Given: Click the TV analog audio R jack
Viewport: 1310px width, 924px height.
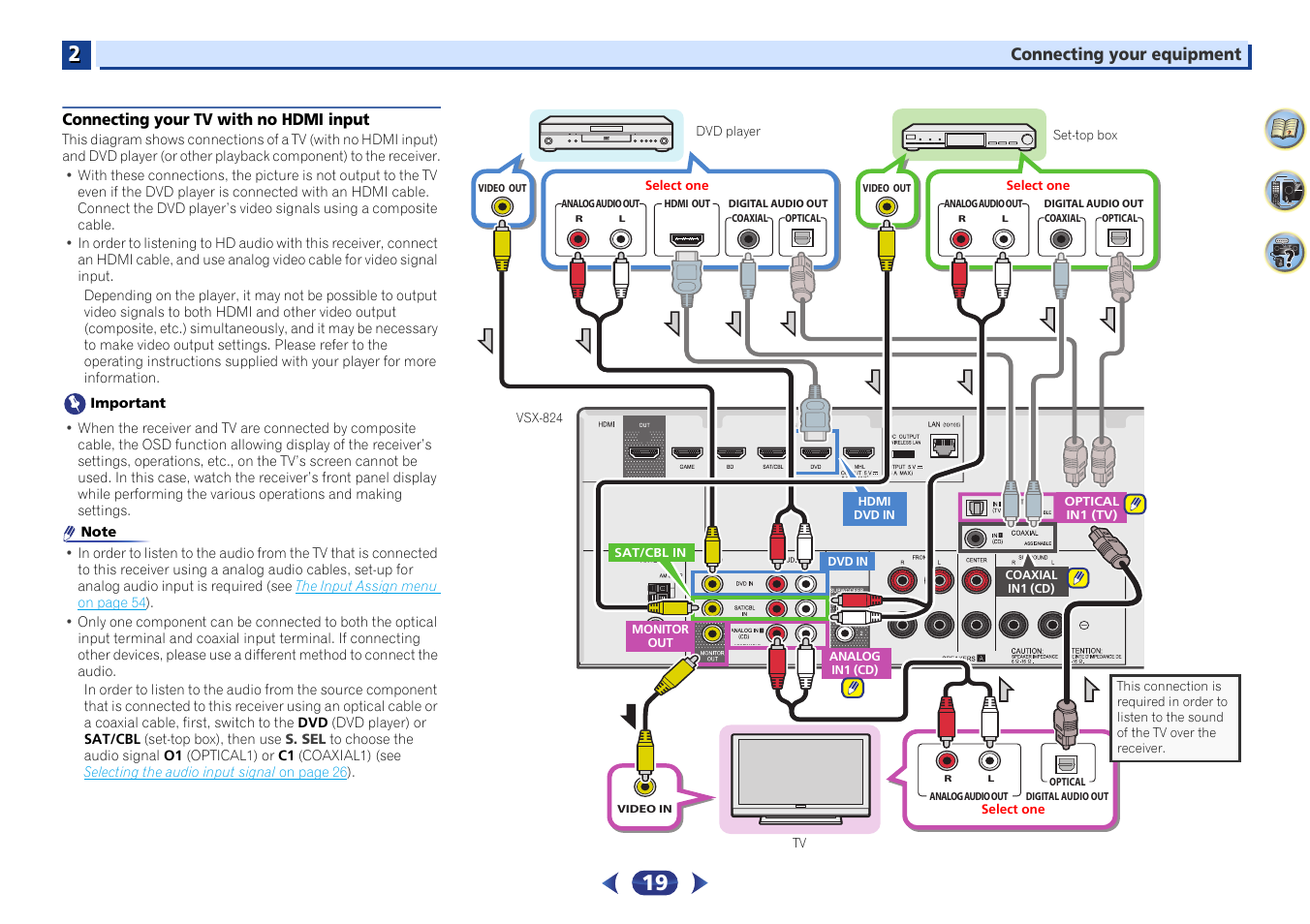Looking at the screenshot, I should (x=947, y=760).
